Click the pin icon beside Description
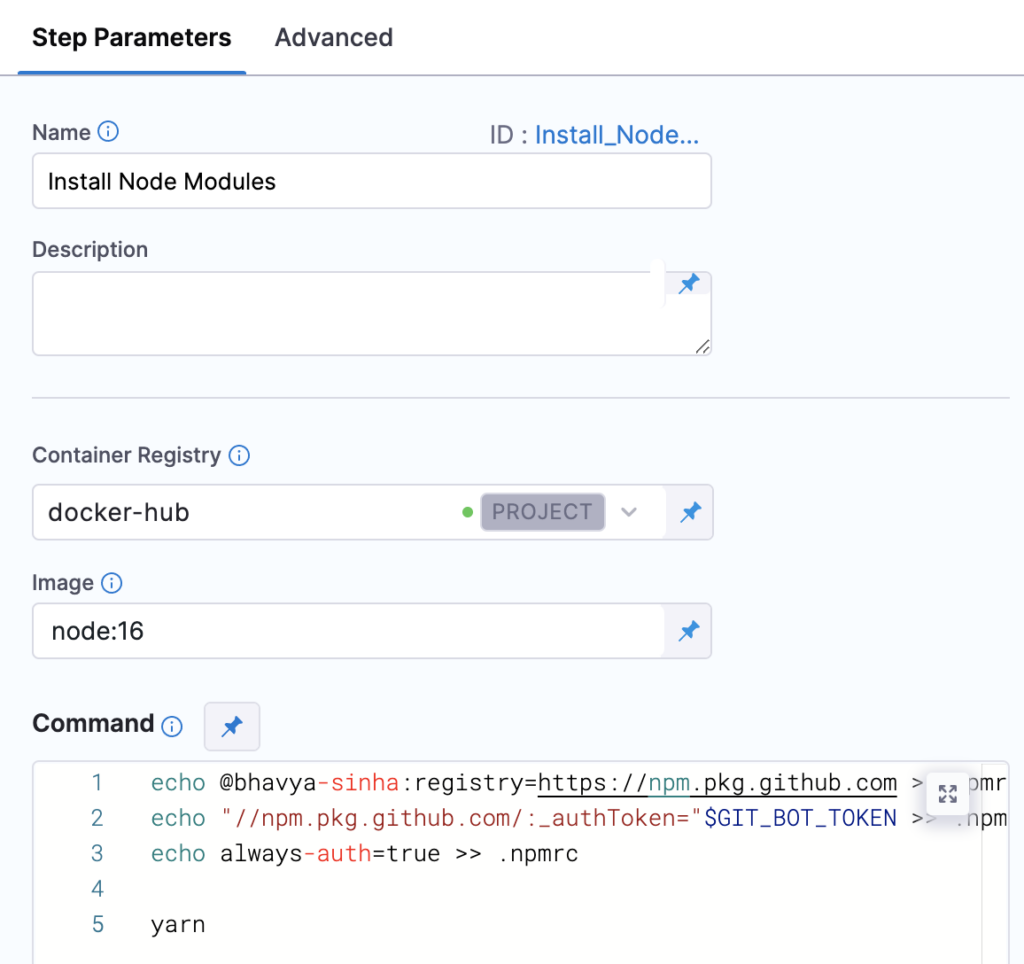Screen dimensions: 1024x964 tap(689, 285)
